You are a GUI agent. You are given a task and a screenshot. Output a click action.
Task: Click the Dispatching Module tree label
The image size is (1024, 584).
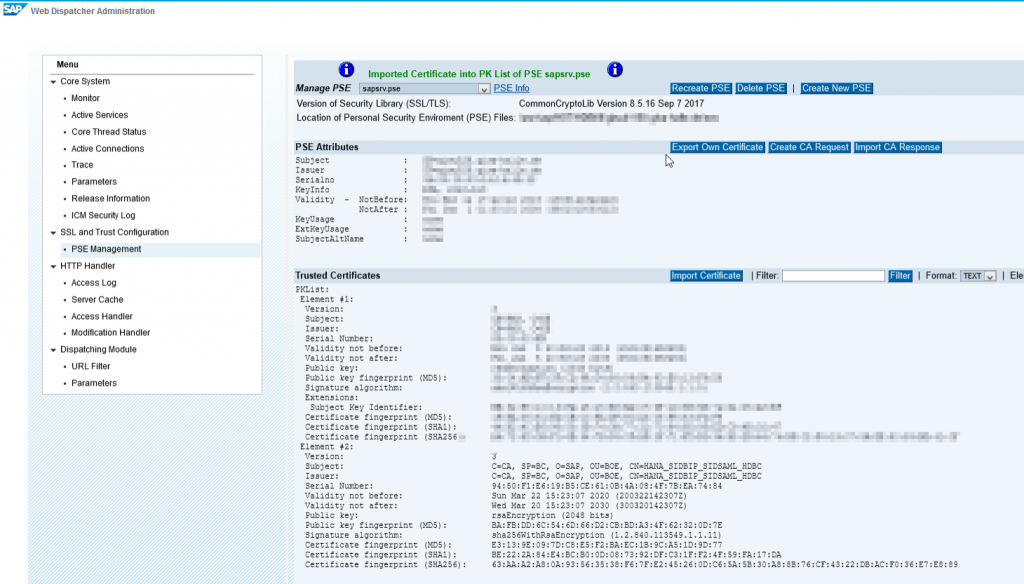pos(99,350)
